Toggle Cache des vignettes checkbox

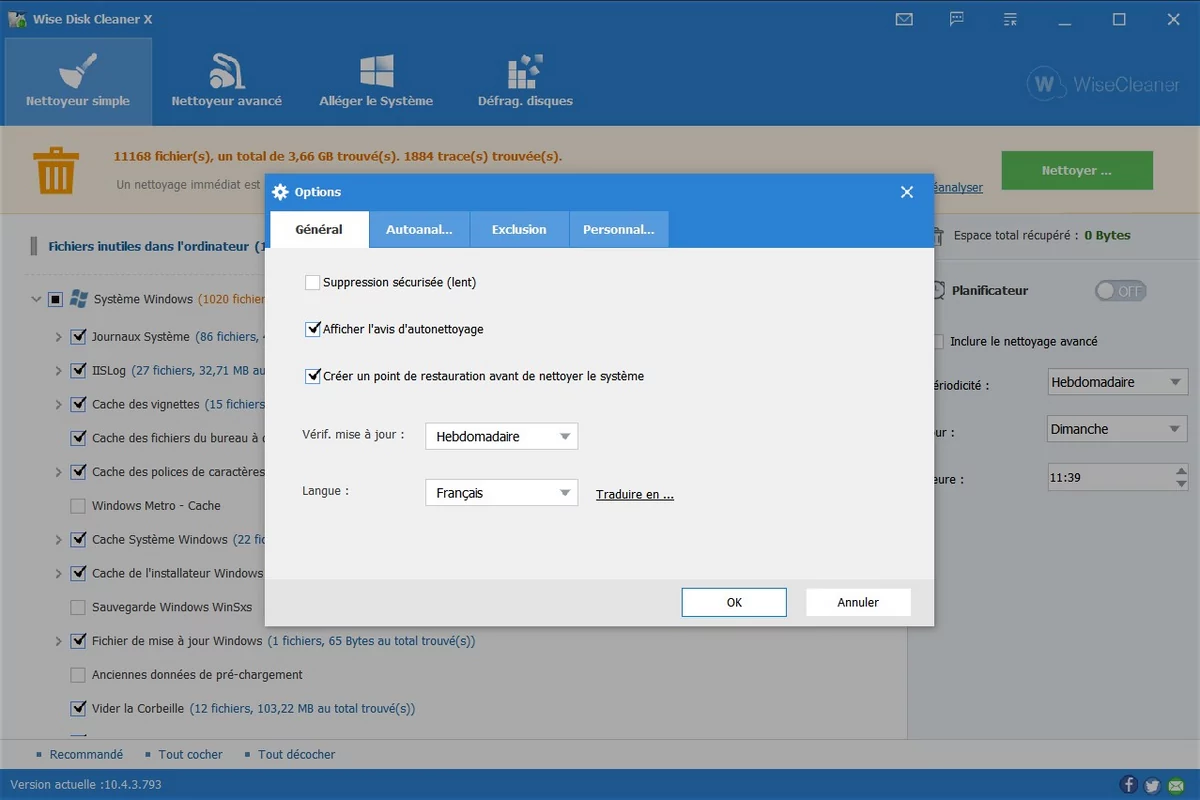[78, 405]
